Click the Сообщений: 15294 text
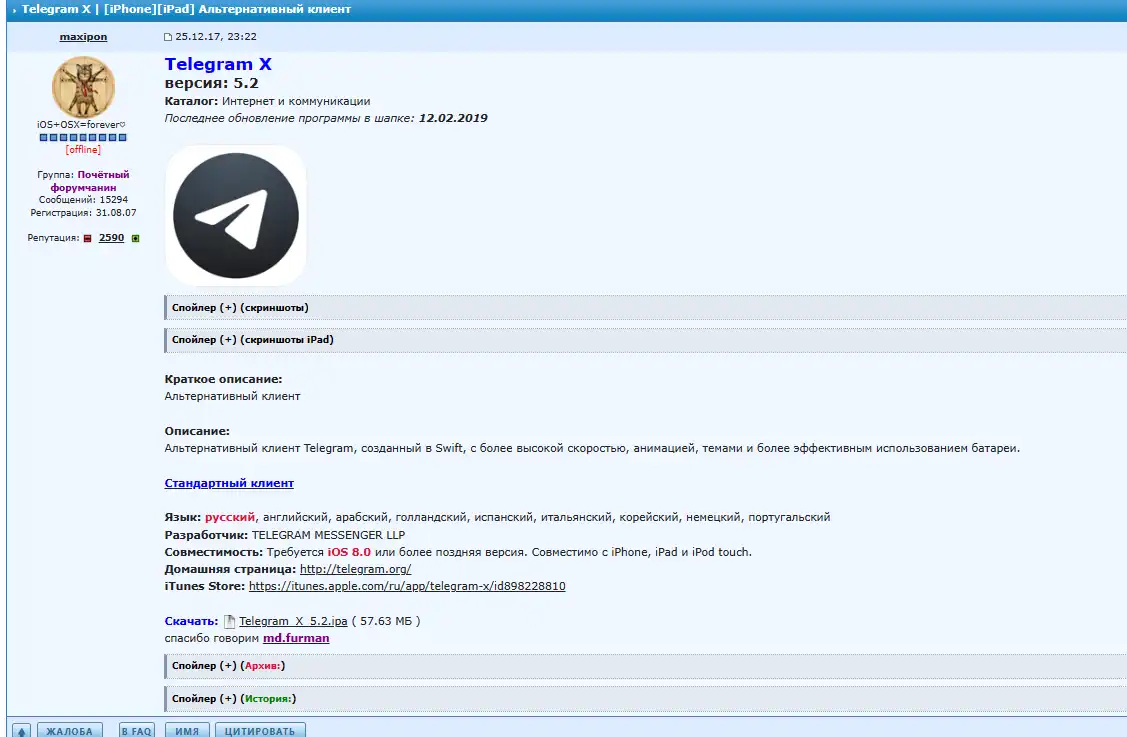The image size is (1127, 737). [x=83, y=200]
